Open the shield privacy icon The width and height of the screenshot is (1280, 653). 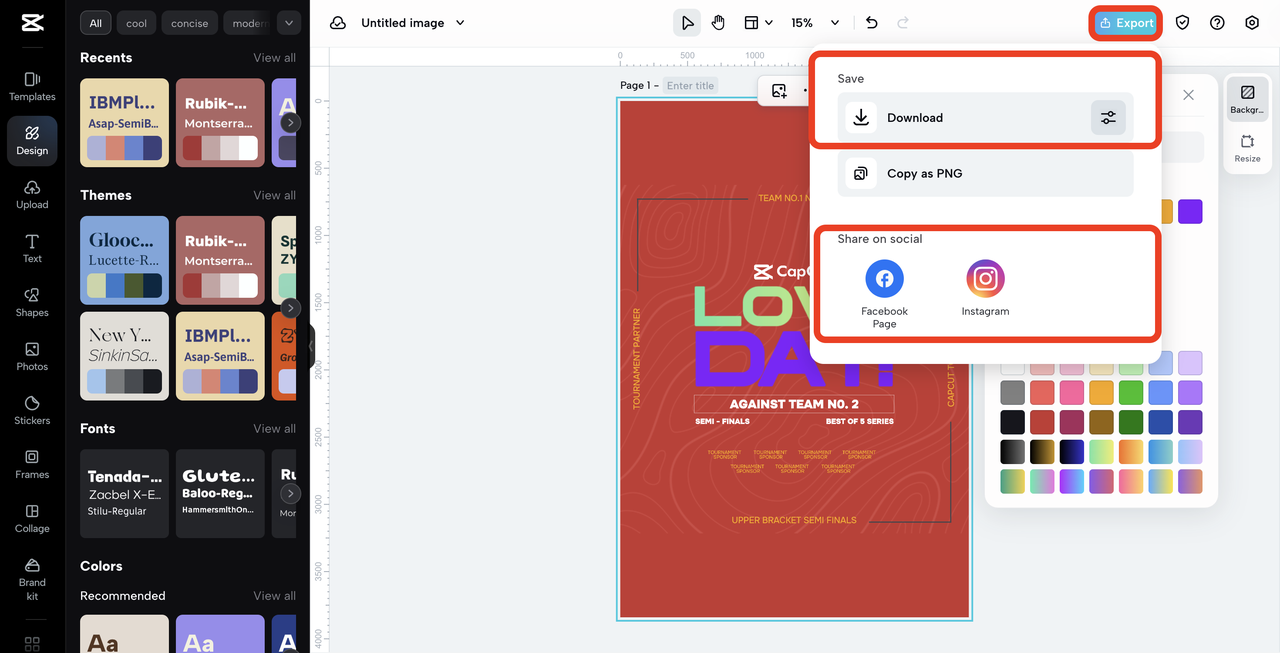point(1182,23)
